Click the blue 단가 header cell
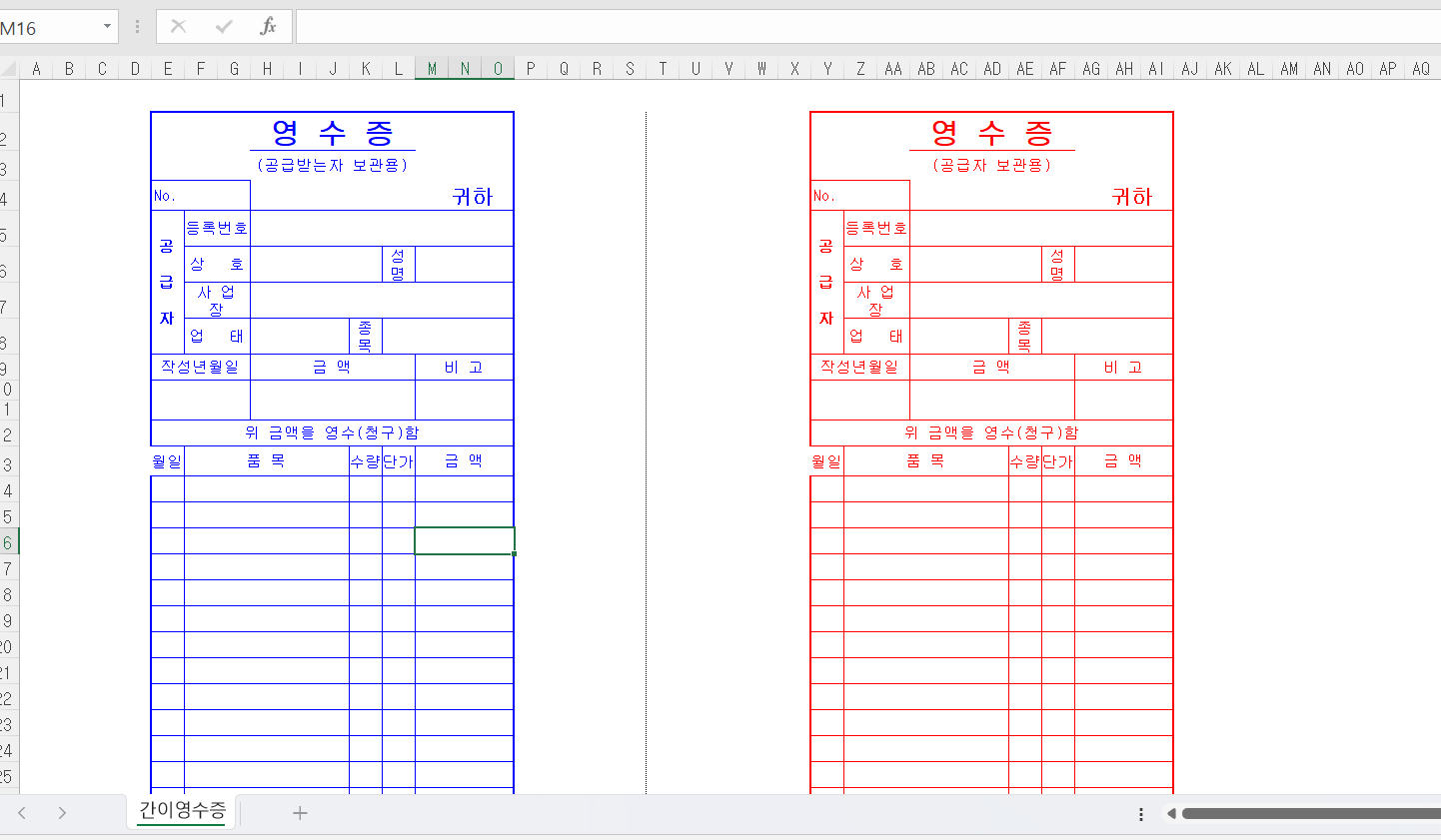The height and width of the screenshot is (840, 1441). pos(398,460)
